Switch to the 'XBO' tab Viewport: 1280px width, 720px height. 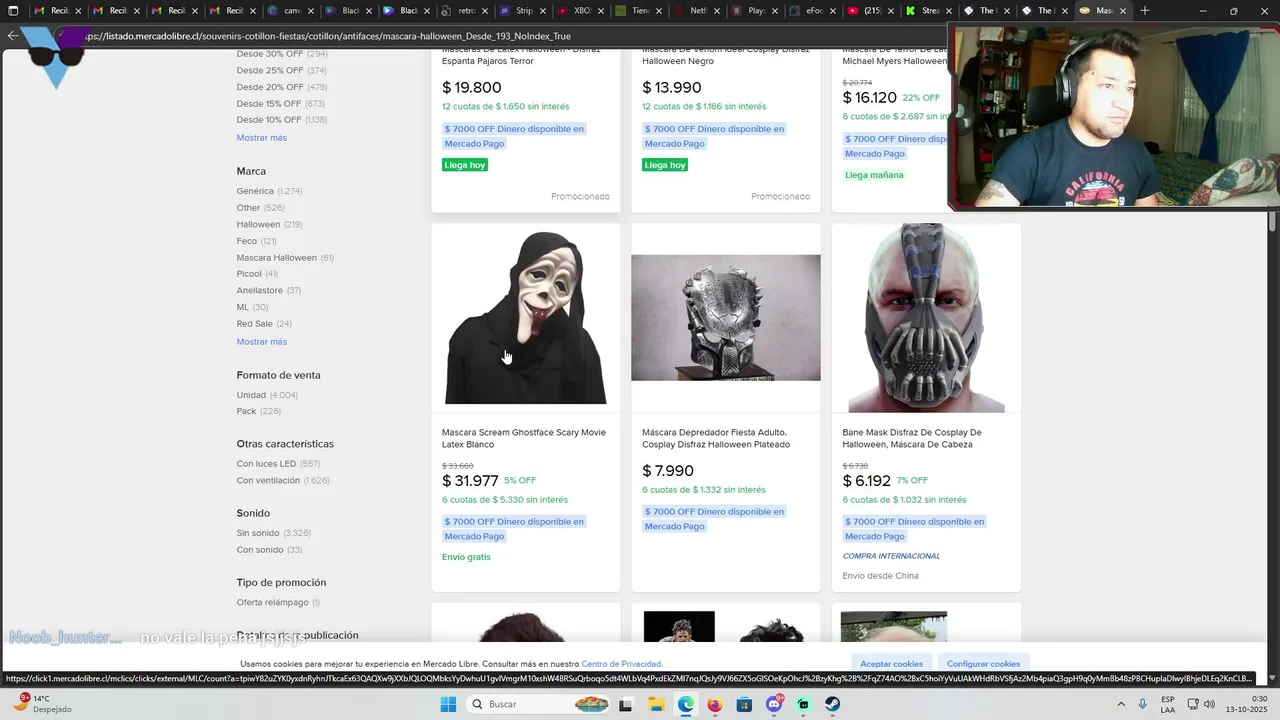point(582,11)
